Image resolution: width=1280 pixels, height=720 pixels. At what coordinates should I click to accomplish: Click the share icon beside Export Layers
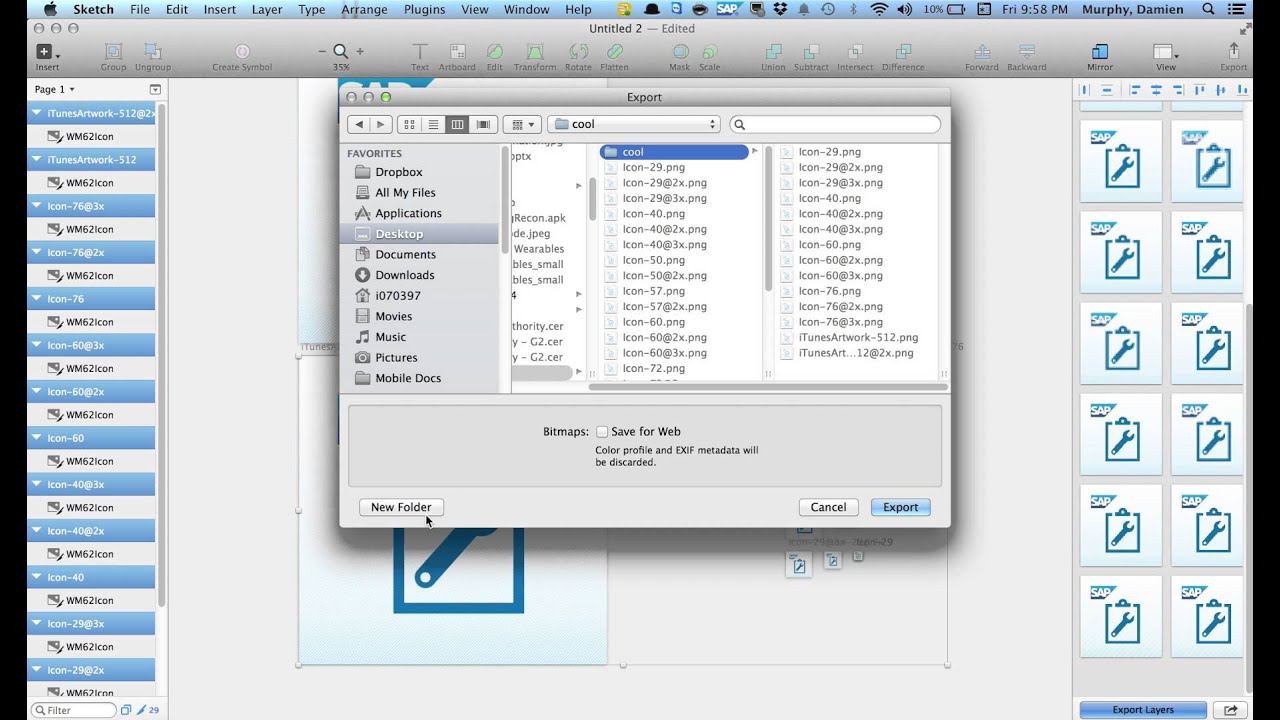[1229, 710]
